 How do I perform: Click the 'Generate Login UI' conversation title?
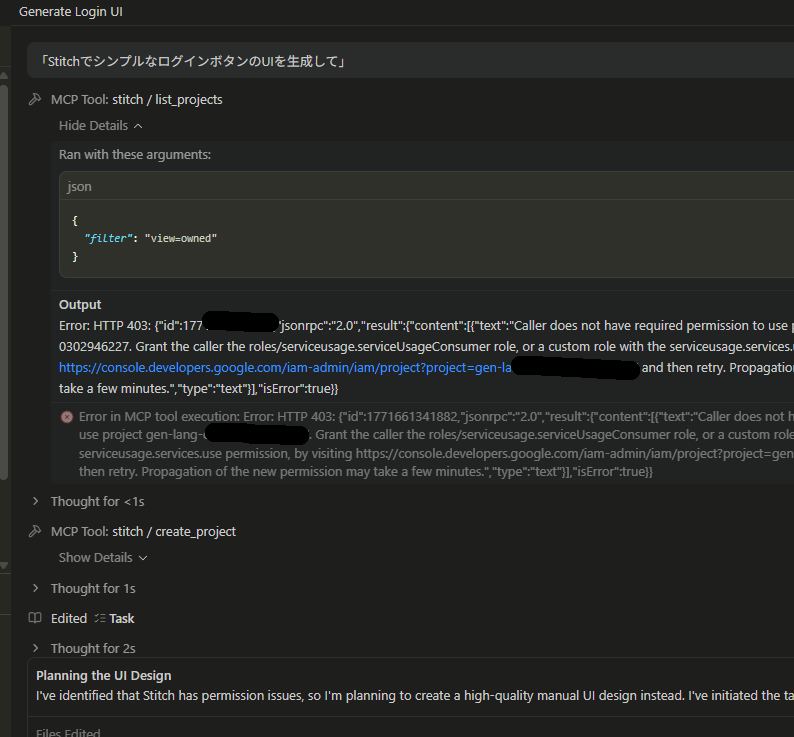coord(71,11)
